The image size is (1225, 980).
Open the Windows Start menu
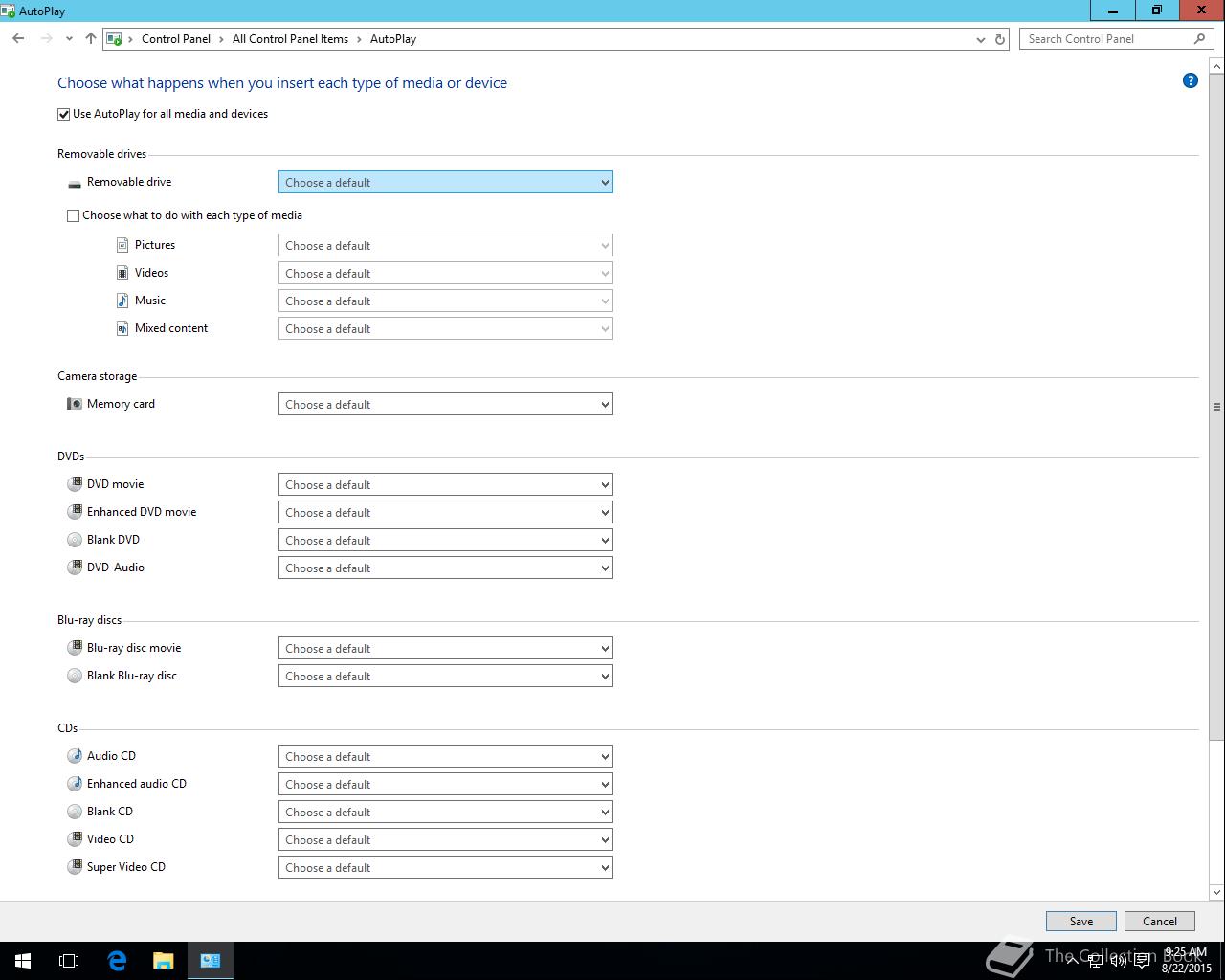[23, 961]
